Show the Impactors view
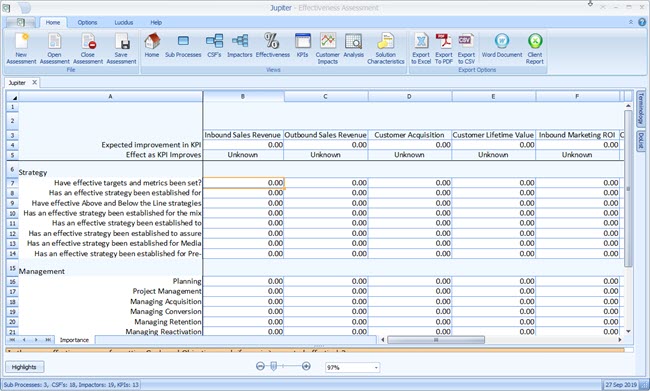This screenshot has width=650, height=391. coord(240,46)
